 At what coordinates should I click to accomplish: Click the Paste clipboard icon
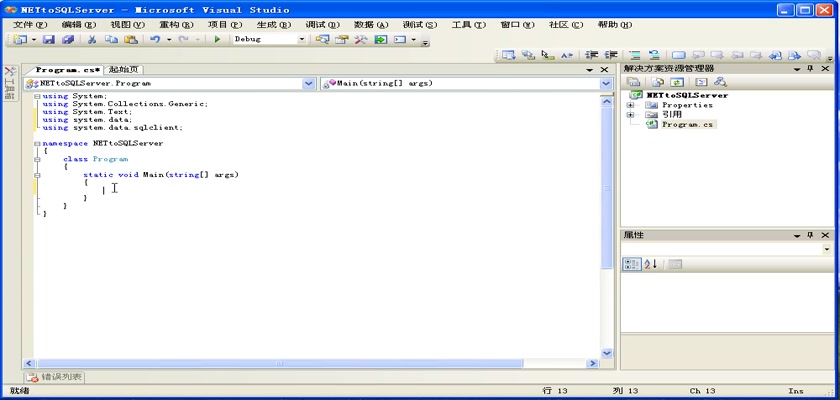pyautogui.click(x=131, y=39)
